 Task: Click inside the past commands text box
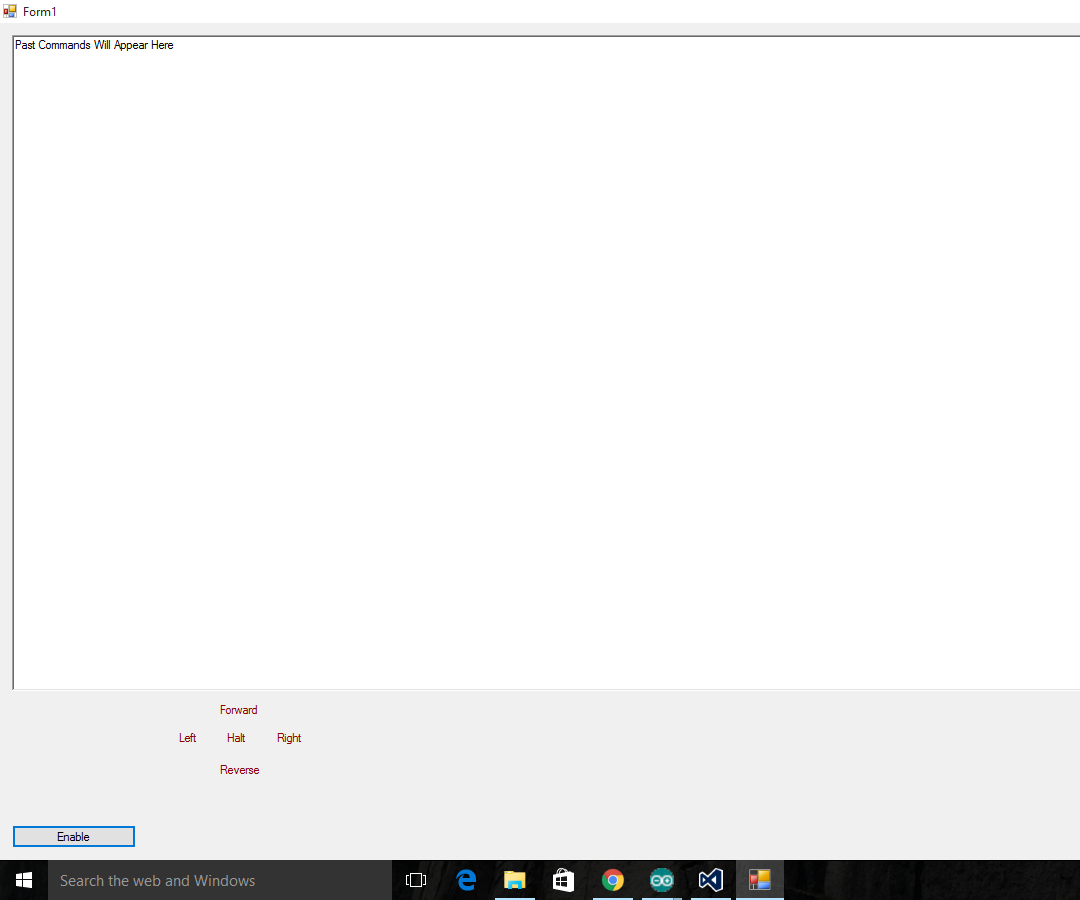click(x=546, y=363)
